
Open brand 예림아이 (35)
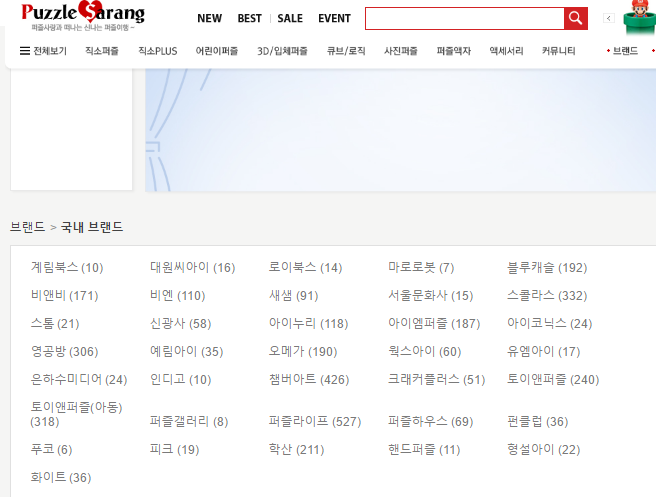pos(187,351)
